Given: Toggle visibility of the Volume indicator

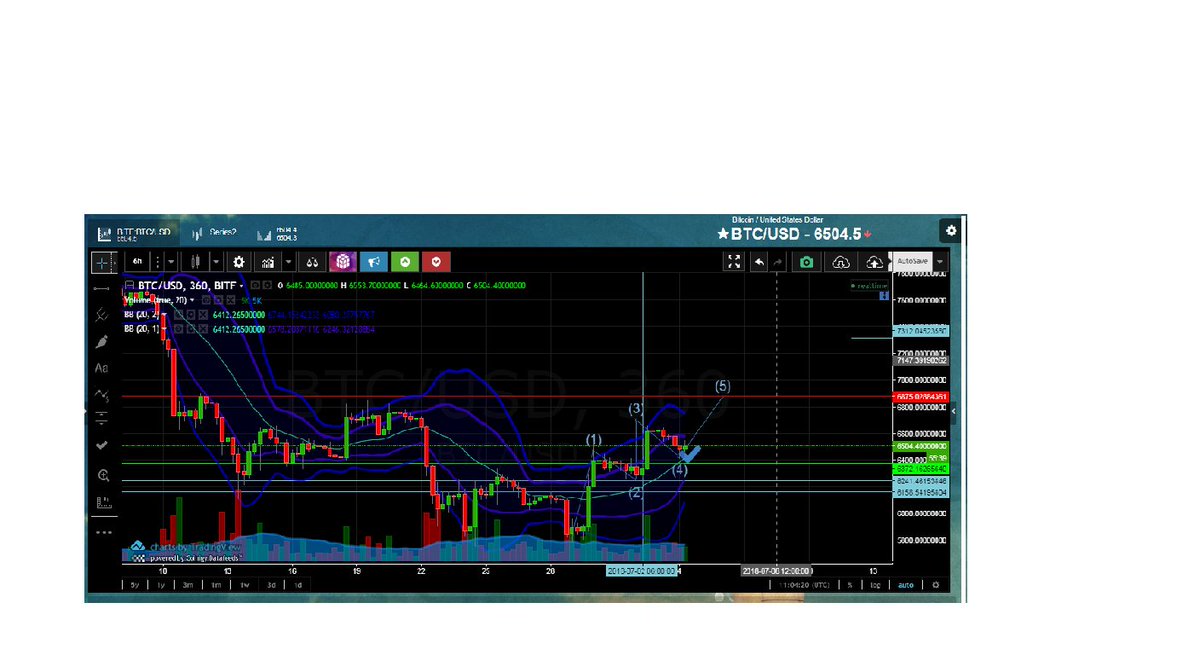Looking at the screenshot, I should [x=206, y=300].
